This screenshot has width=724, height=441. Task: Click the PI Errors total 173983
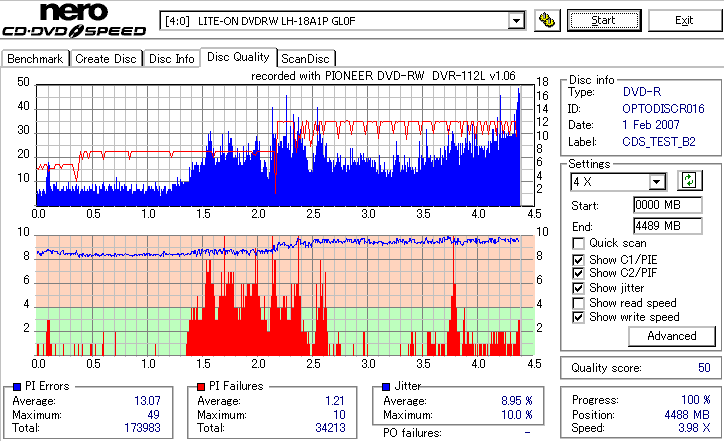tap(142, 428)
